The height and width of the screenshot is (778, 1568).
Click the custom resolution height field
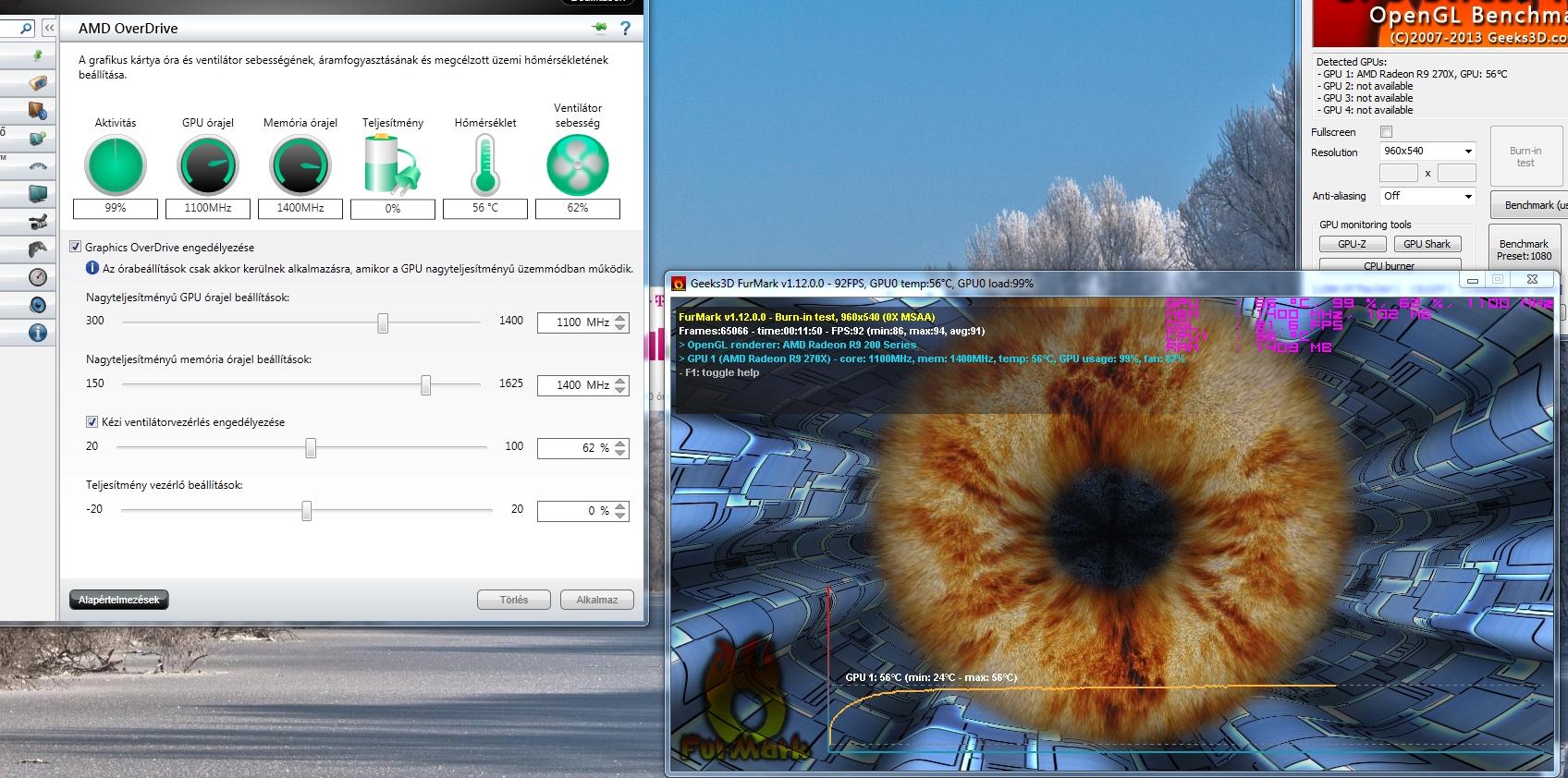pyautogui.click(x=1457, y=173)
